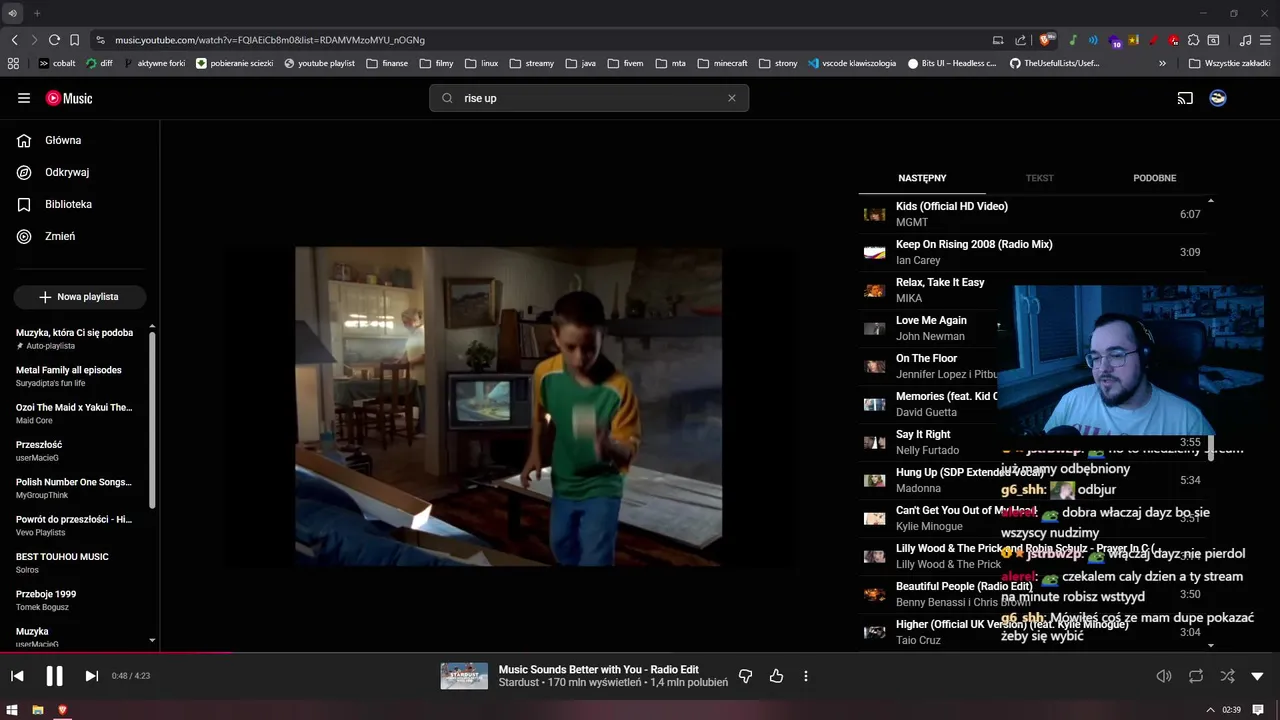Viewport: 1280px width, 720px height.
Task: Collapse the player page with the down arrow
Action: 1257,676
